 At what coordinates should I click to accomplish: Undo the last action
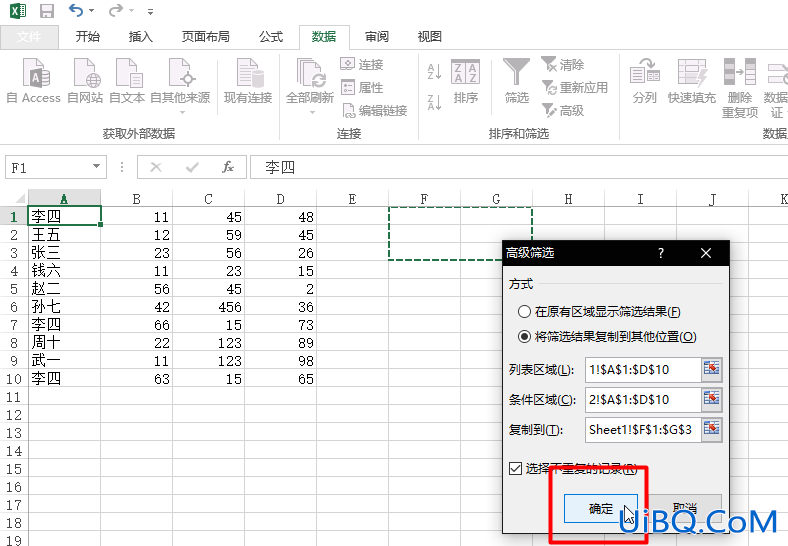[76, 10]
